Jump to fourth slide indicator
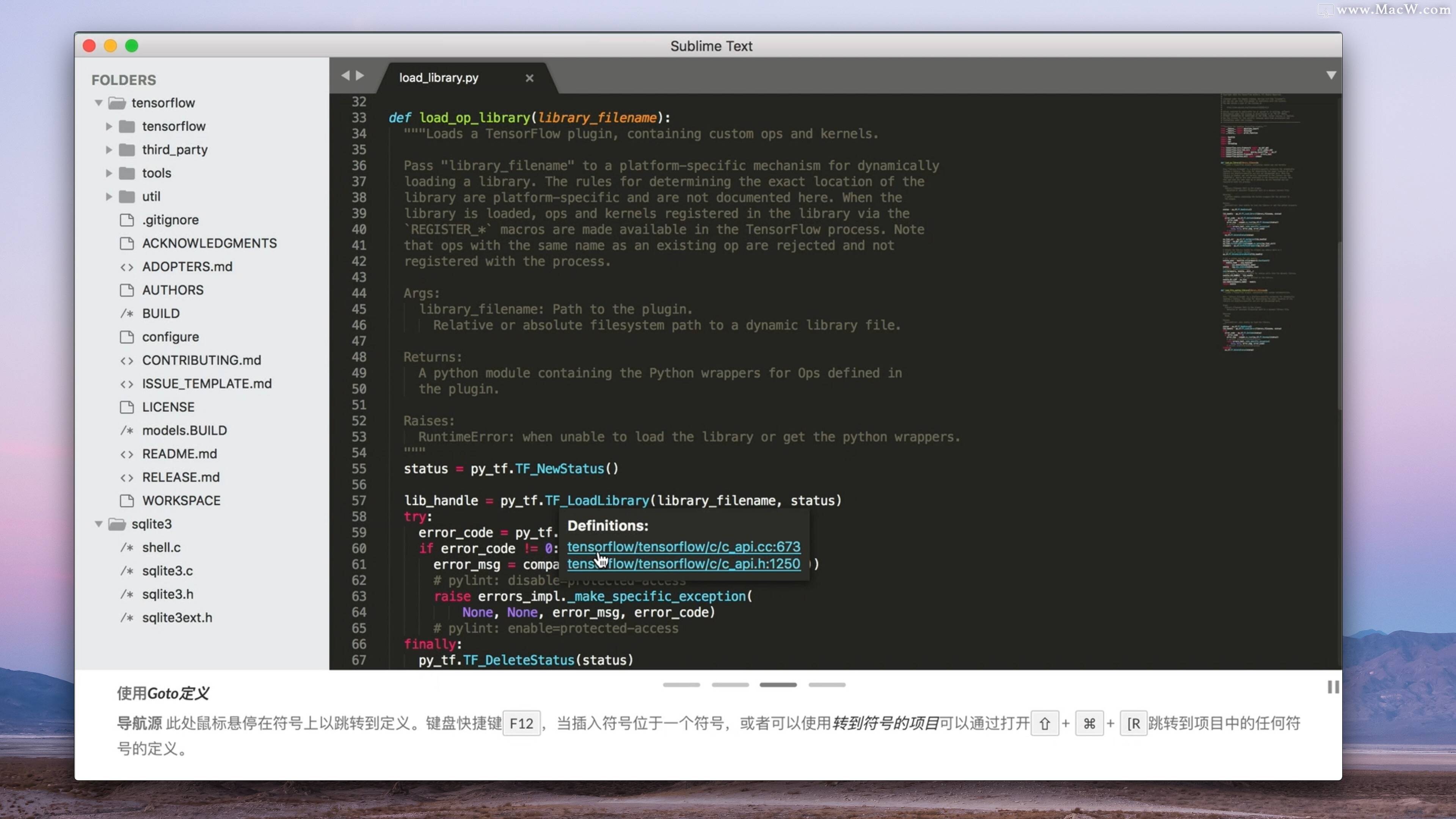1456x819 pixels. 827,684
